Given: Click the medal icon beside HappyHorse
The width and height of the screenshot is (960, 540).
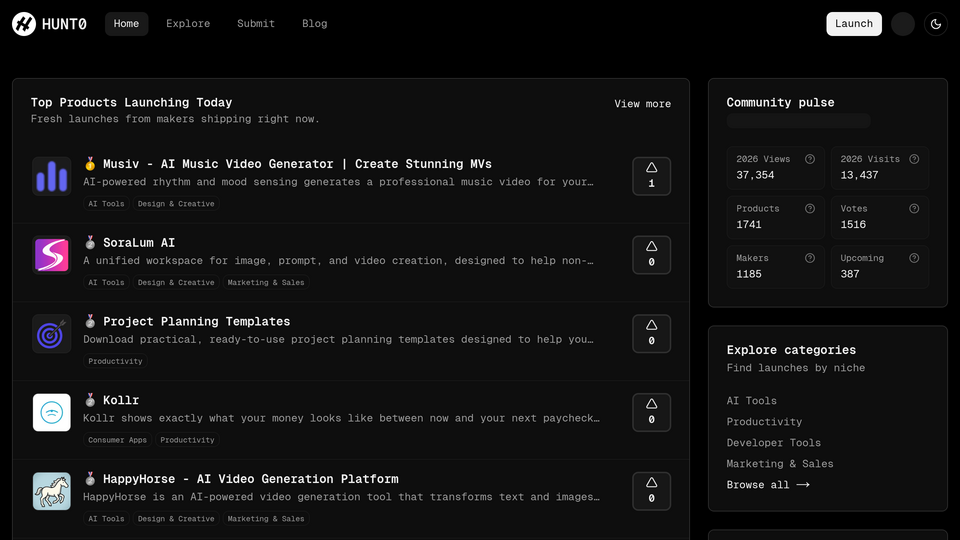Looking at the screenshot, I should click(90, 478).
